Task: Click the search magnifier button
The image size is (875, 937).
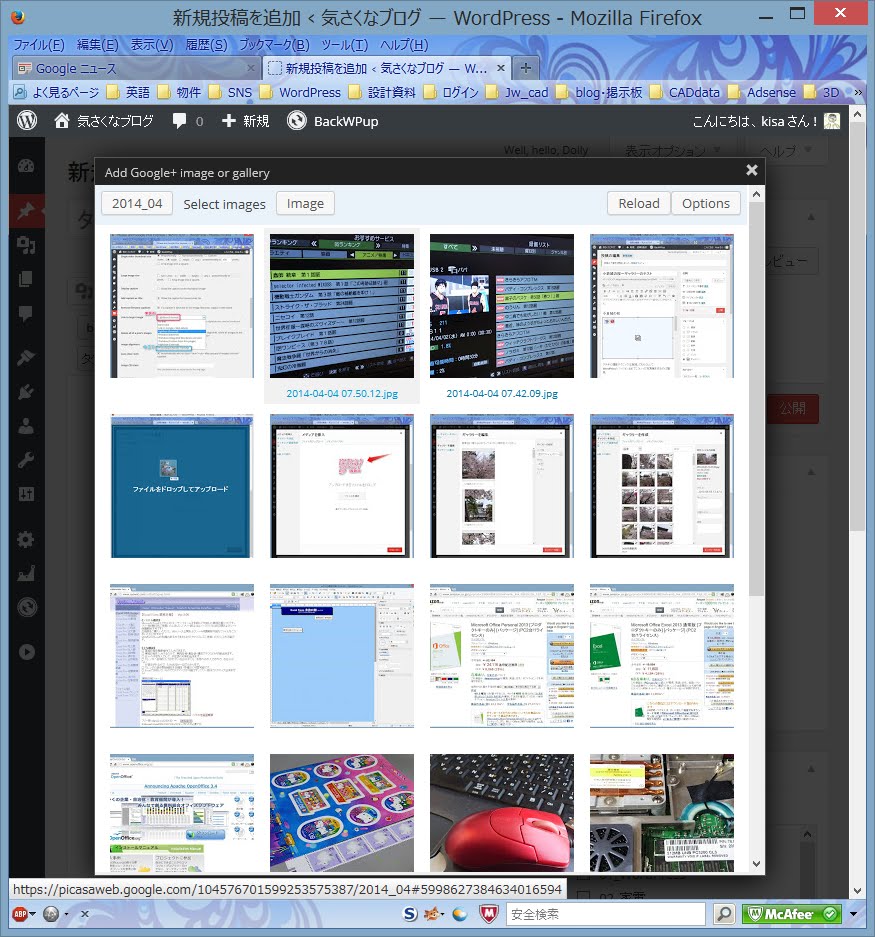Action: pos(723,914)
